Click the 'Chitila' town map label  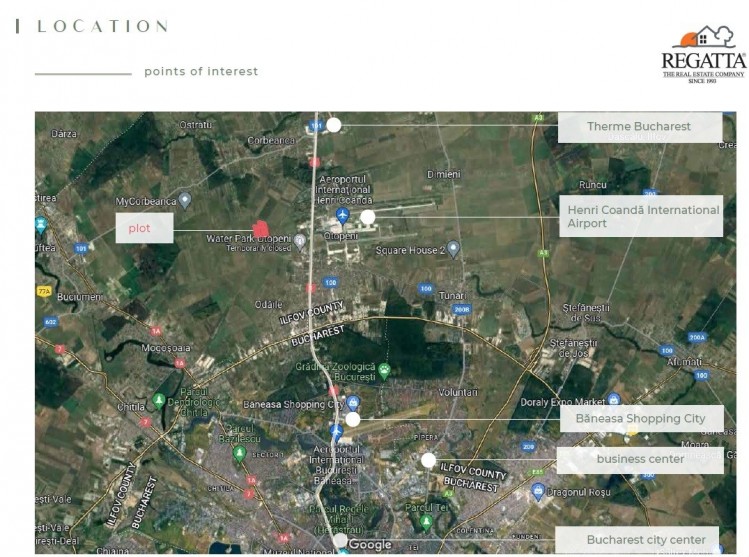131,407
